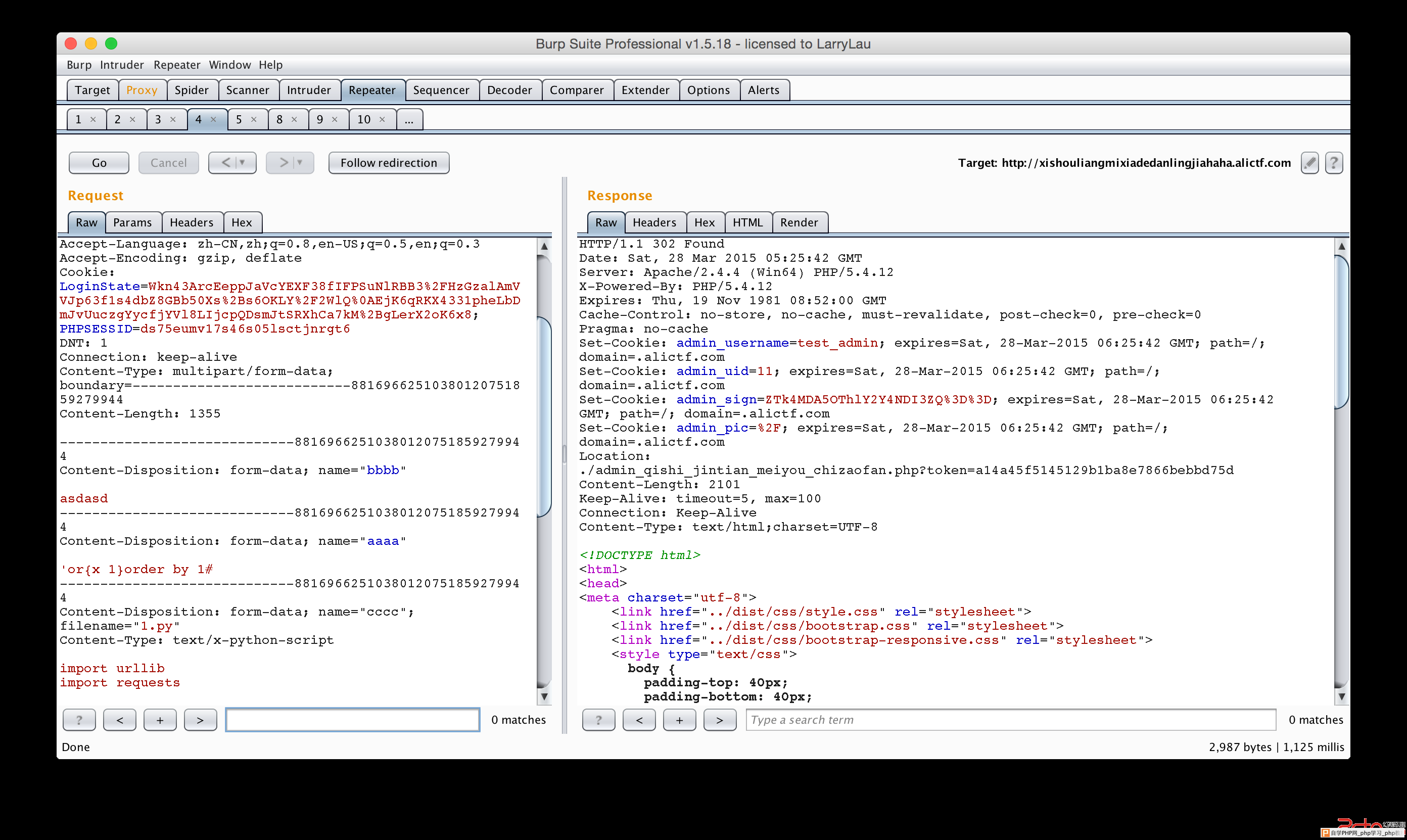The image size is (1407, 840).
Task: Switch to the Spider tool tab
Action: coord(192,90)
